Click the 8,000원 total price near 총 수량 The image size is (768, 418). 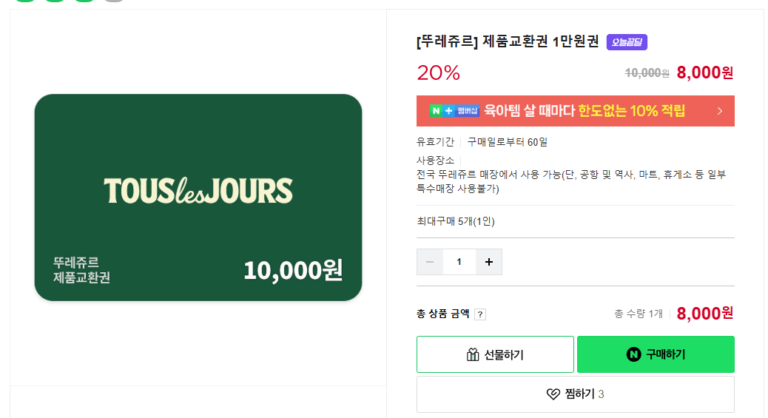705,313
